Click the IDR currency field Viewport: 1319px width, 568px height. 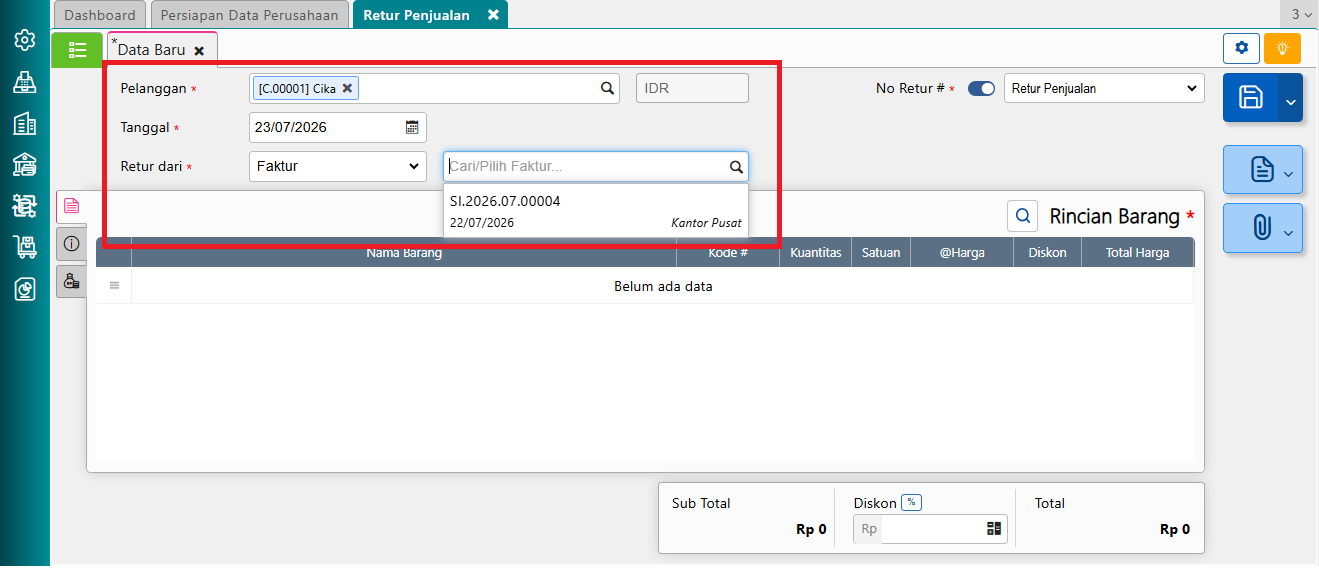692,88
